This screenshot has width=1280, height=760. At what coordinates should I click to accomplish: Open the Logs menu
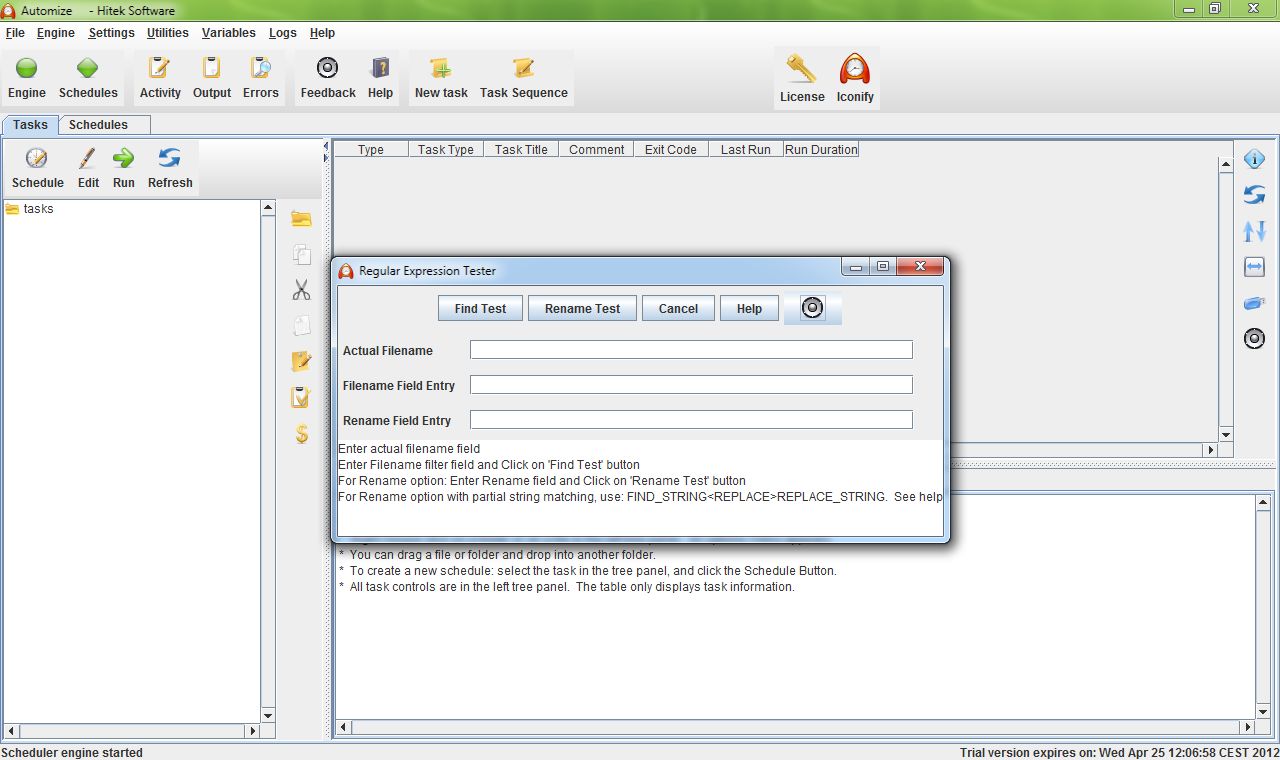(283, 33)
